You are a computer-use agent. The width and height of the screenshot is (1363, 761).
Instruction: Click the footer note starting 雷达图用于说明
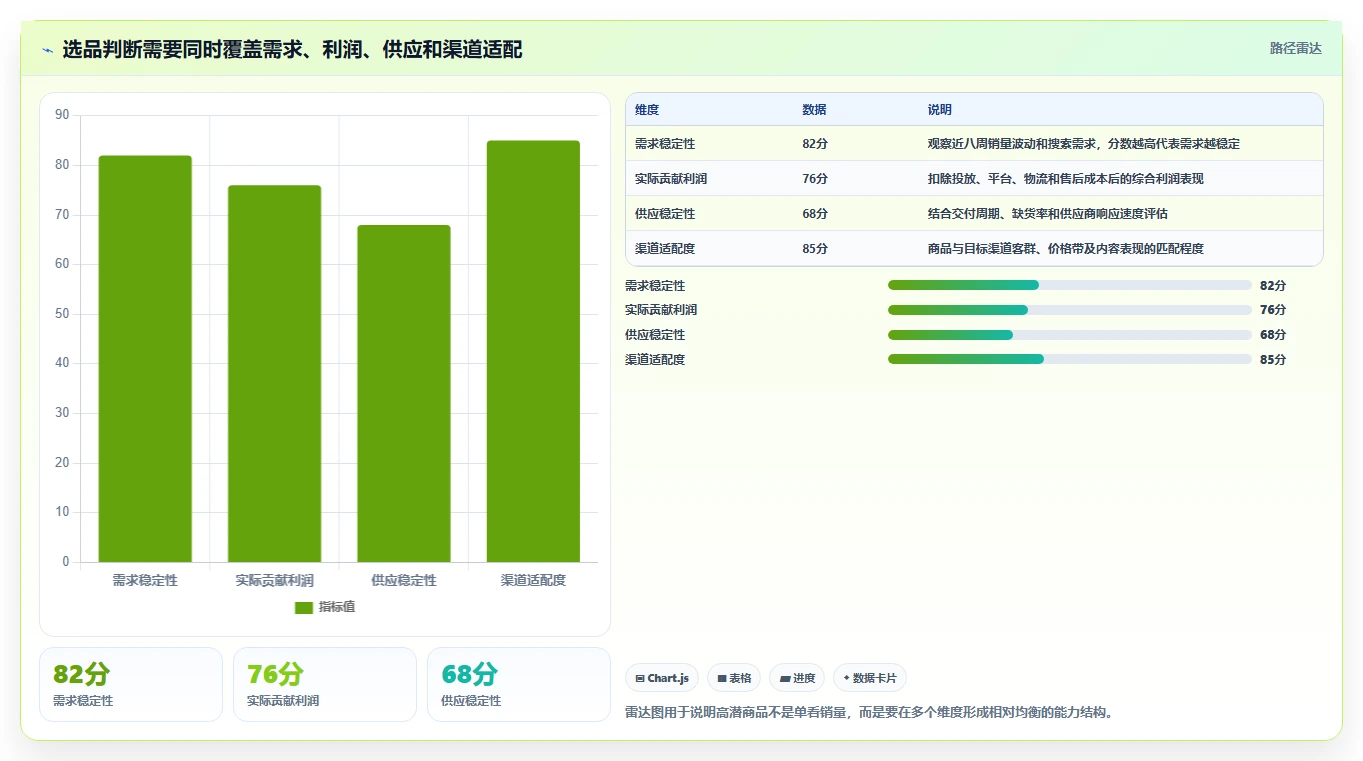869,713
